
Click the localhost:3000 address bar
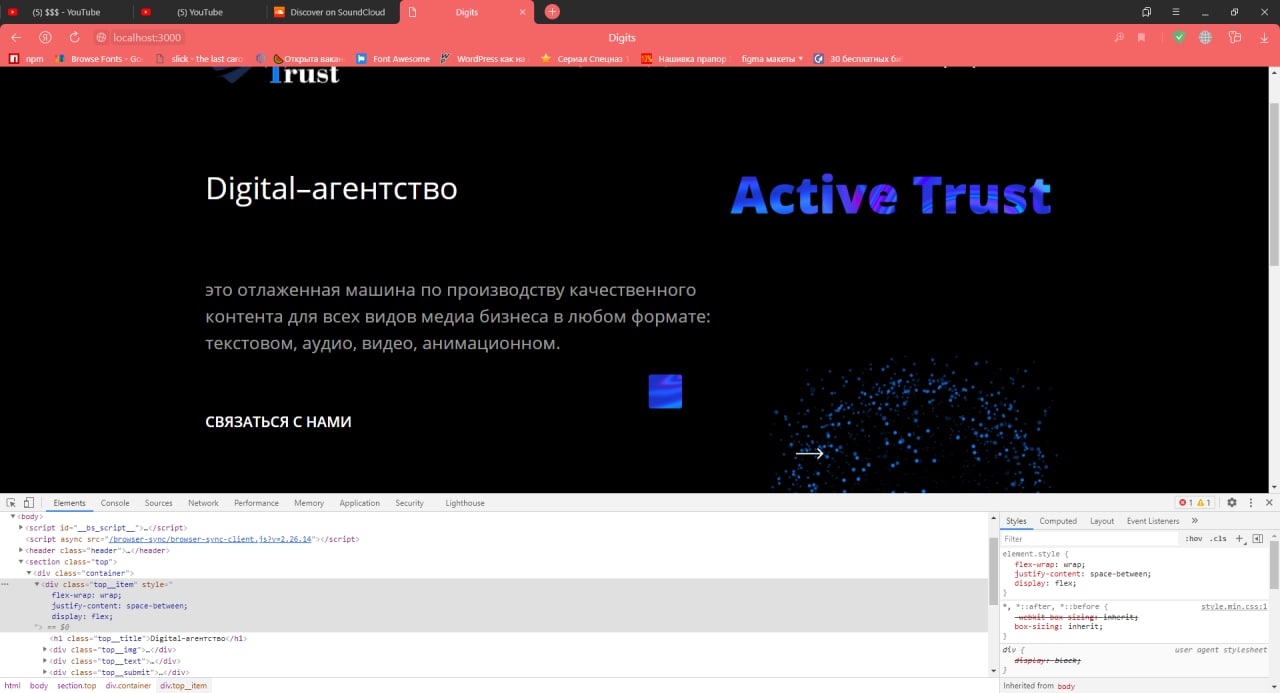click(x=147, y=37)
